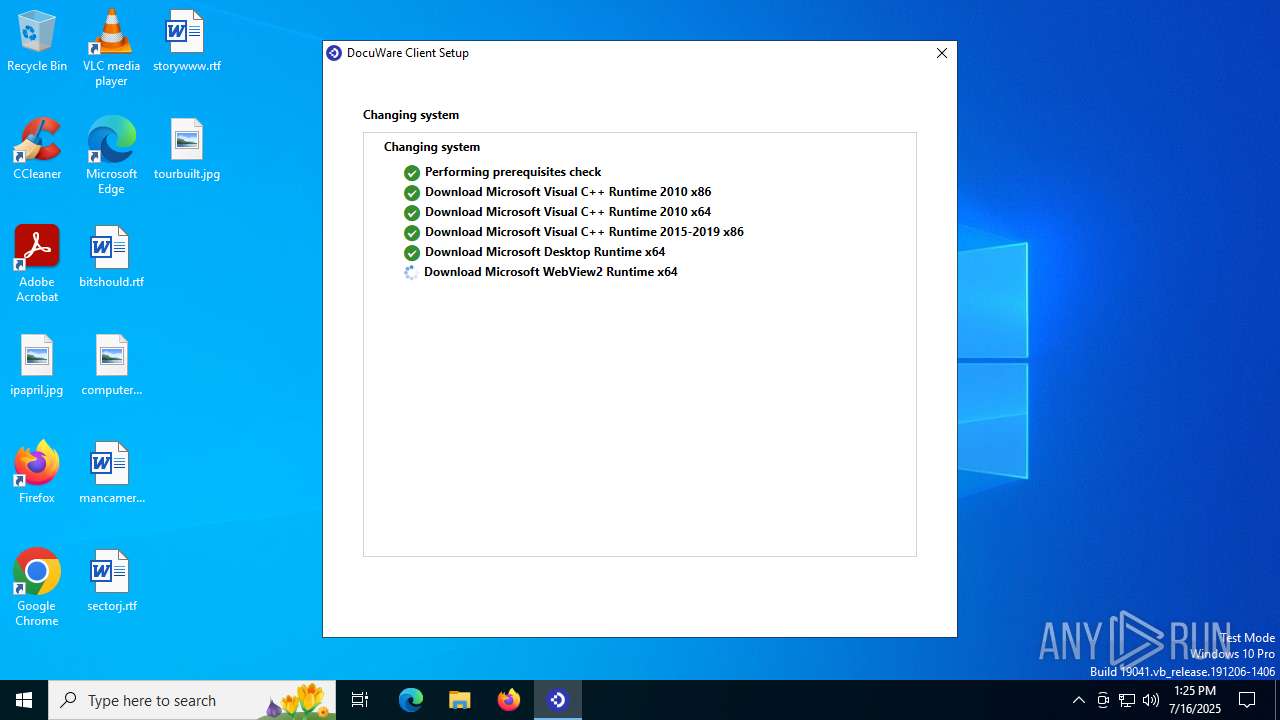Select the tourbuilt.jpg image file
Screen dimensions: 1280x720
click(187, 150)
